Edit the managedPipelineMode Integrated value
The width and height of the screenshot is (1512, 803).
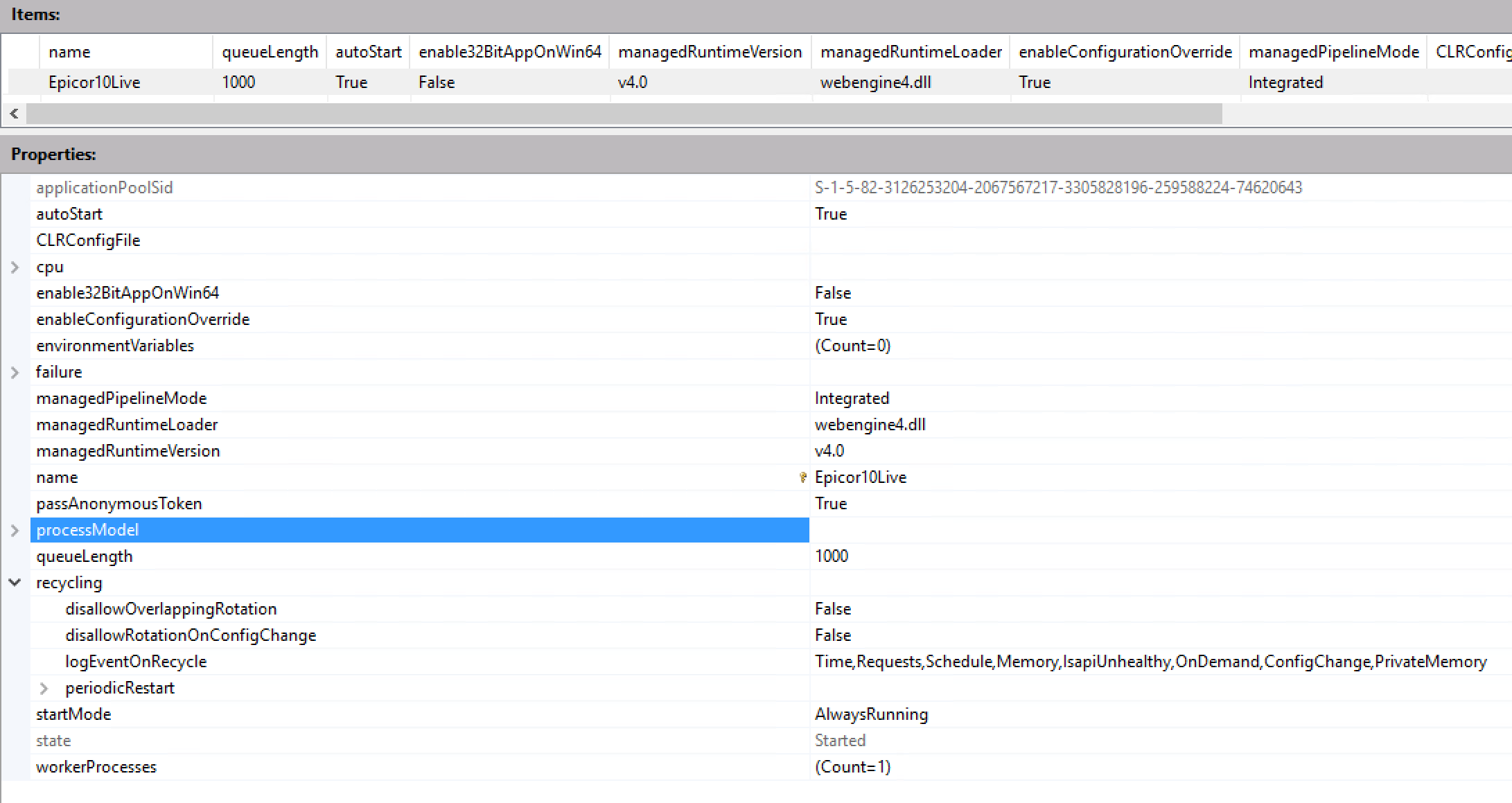click(x=852, y=398)
